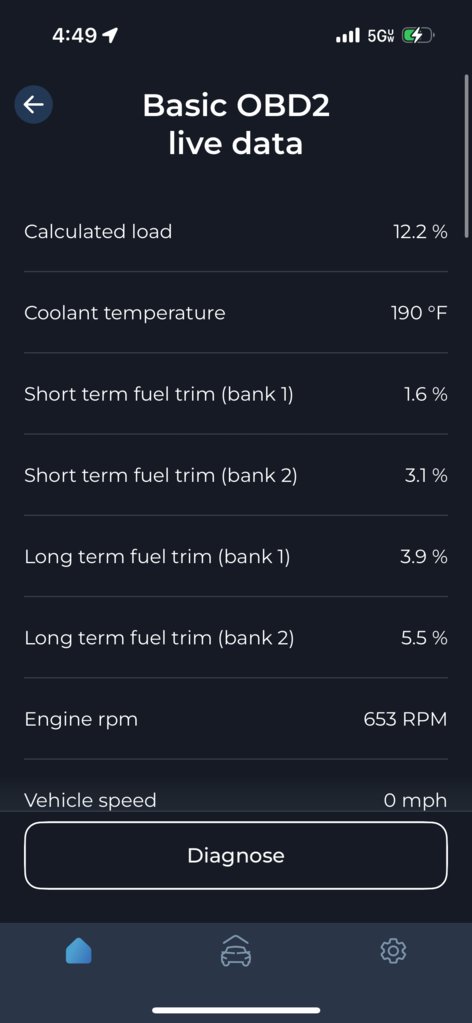
Task: Open the home tab icon
Action: click(78, 951)
